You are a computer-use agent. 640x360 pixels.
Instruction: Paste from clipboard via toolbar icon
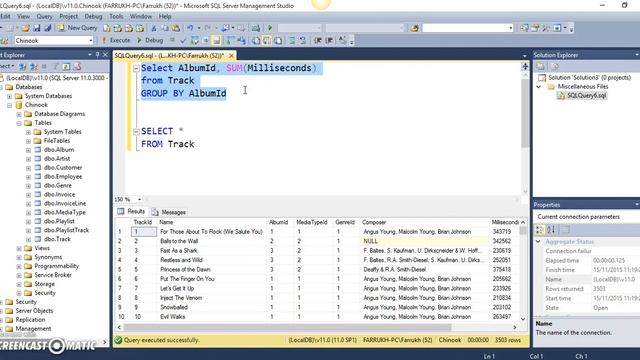(x=176, y=28)
